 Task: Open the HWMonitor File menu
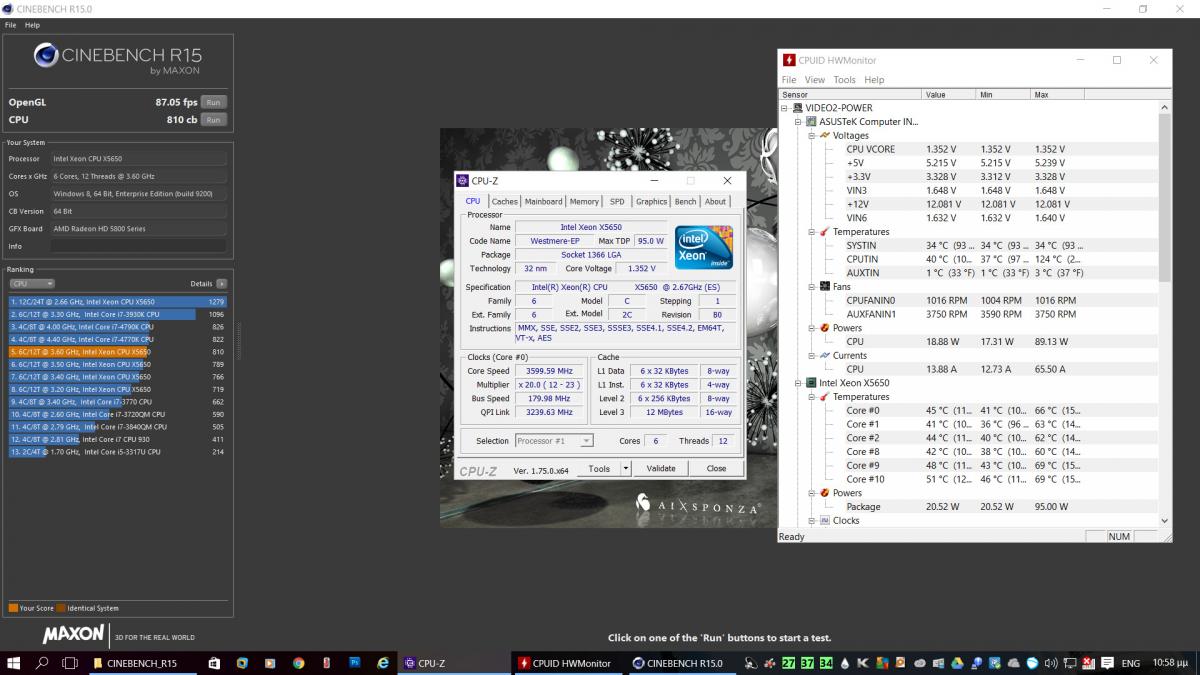point(789,79)
